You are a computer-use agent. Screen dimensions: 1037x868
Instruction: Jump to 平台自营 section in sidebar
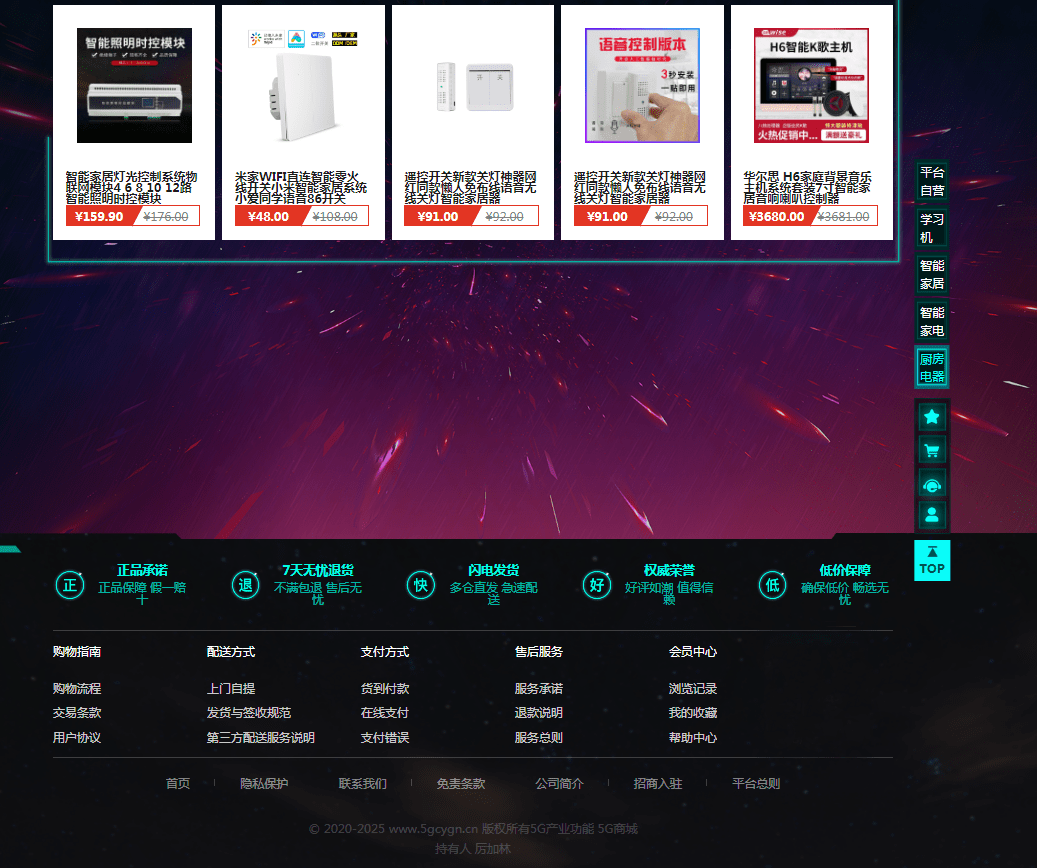[932, 181]
